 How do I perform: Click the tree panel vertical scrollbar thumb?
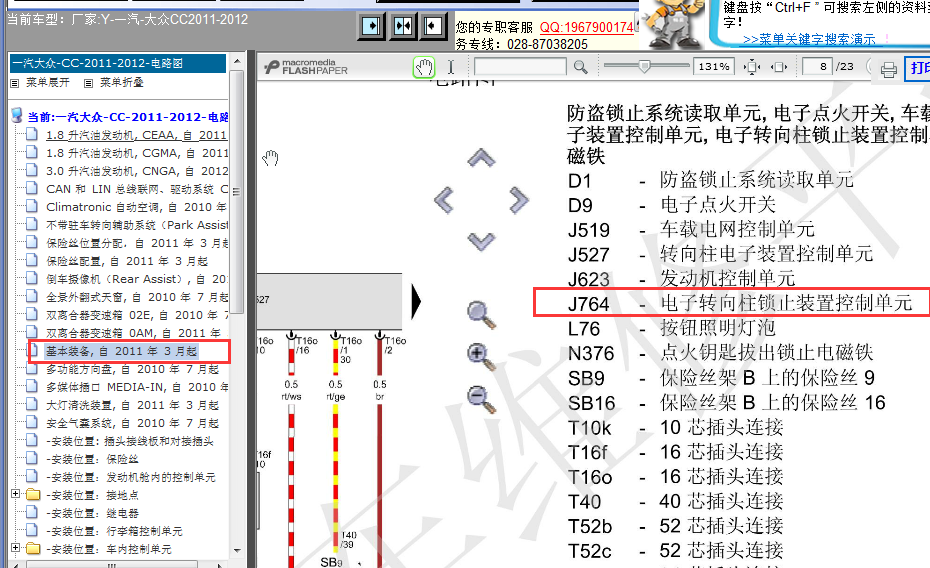(x=237, y=191)
